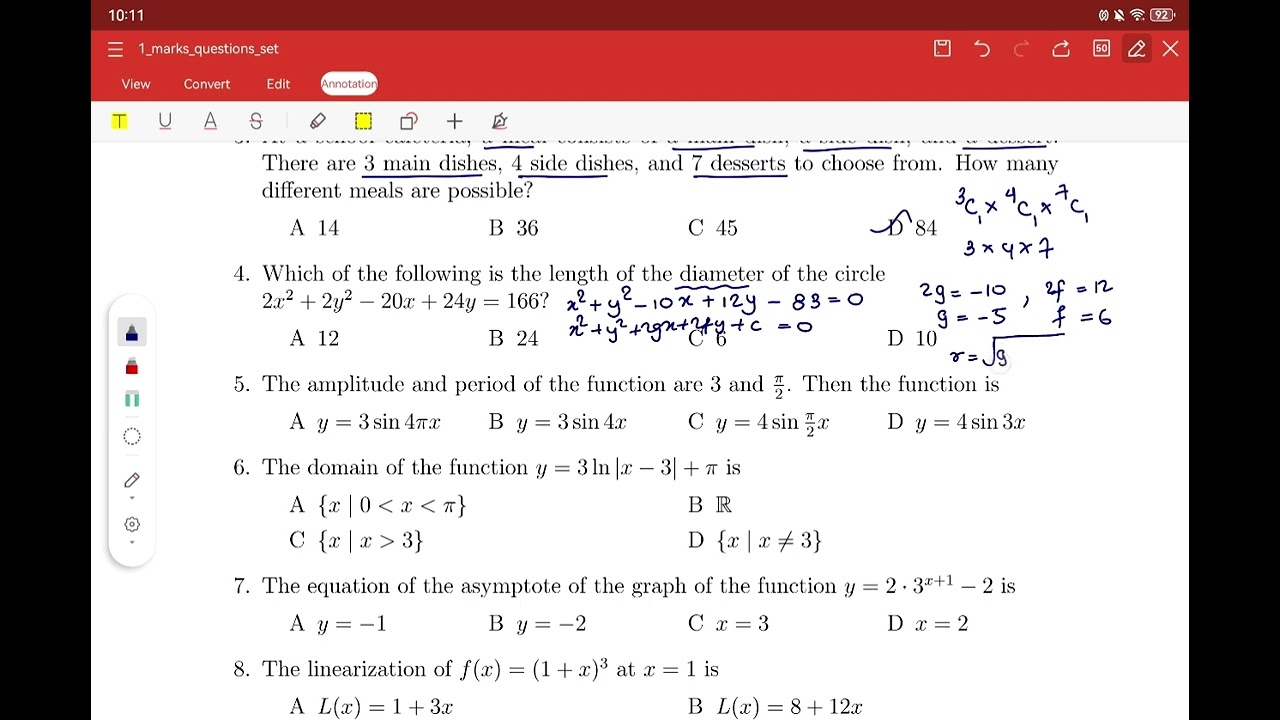The height and width of the screenshot is (720, 1280).
Task: Save the document with the save icon
Action: 942,49
